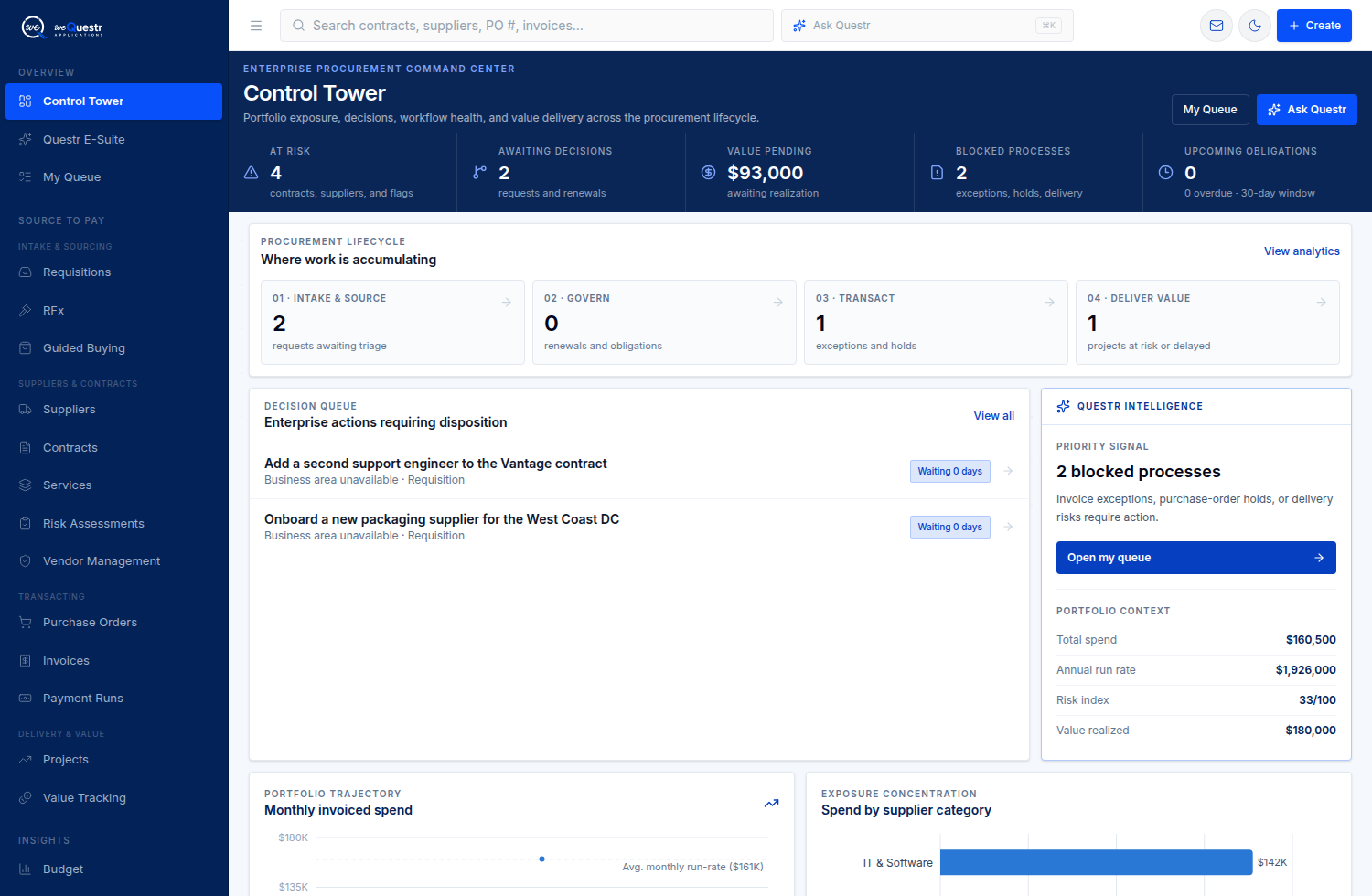
Task: Toggle dark mode moon icon
Action: (x=1255, y=26)
